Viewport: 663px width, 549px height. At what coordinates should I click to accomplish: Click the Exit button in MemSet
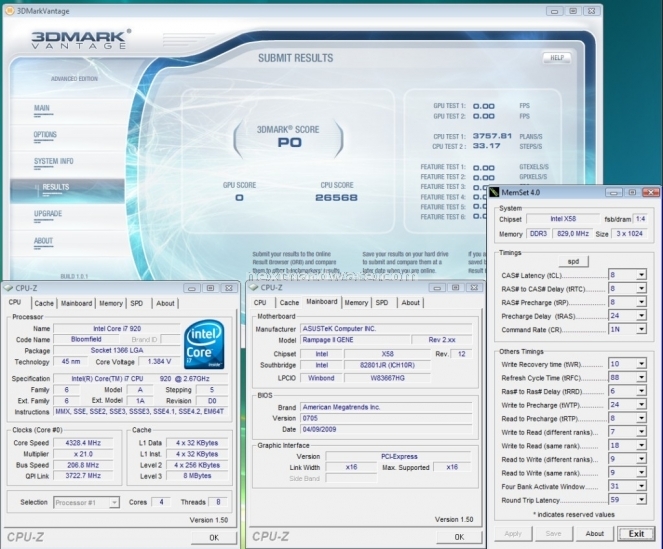coord(636,534)
